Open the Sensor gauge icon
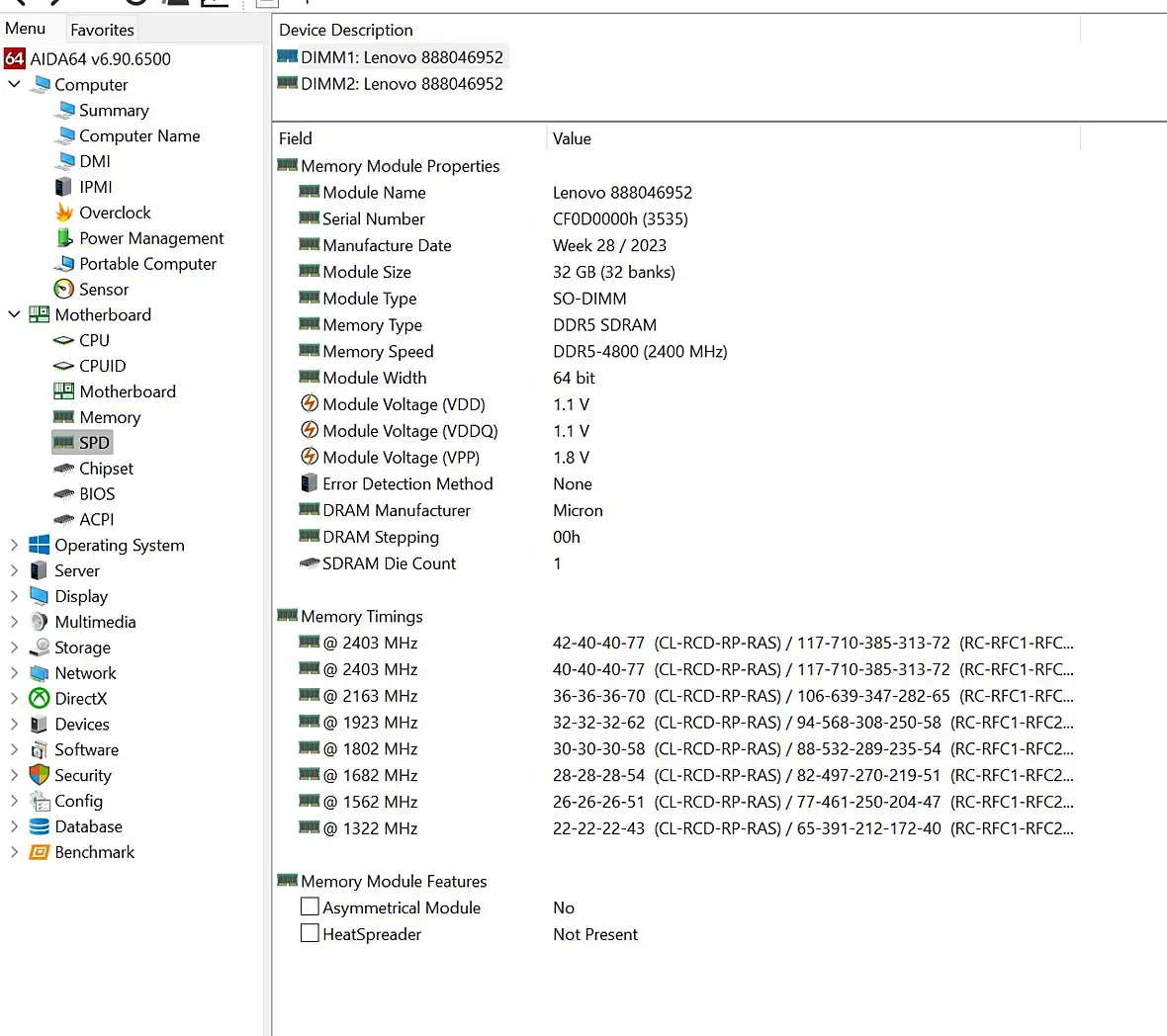 pyautogui.click(x=64, y=289)
